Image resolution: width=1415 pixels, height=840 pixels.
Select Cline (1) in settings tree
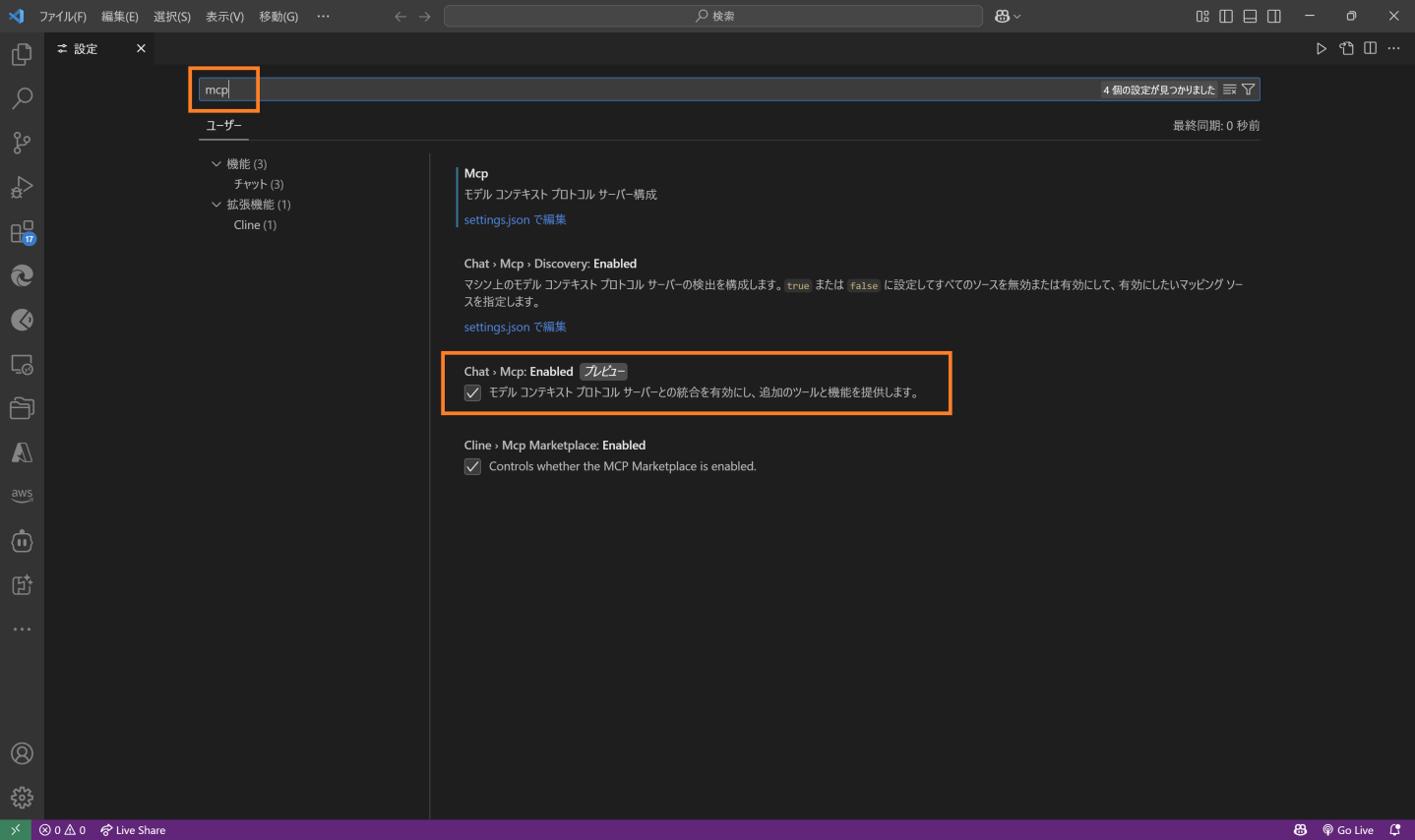pos(255,225)
